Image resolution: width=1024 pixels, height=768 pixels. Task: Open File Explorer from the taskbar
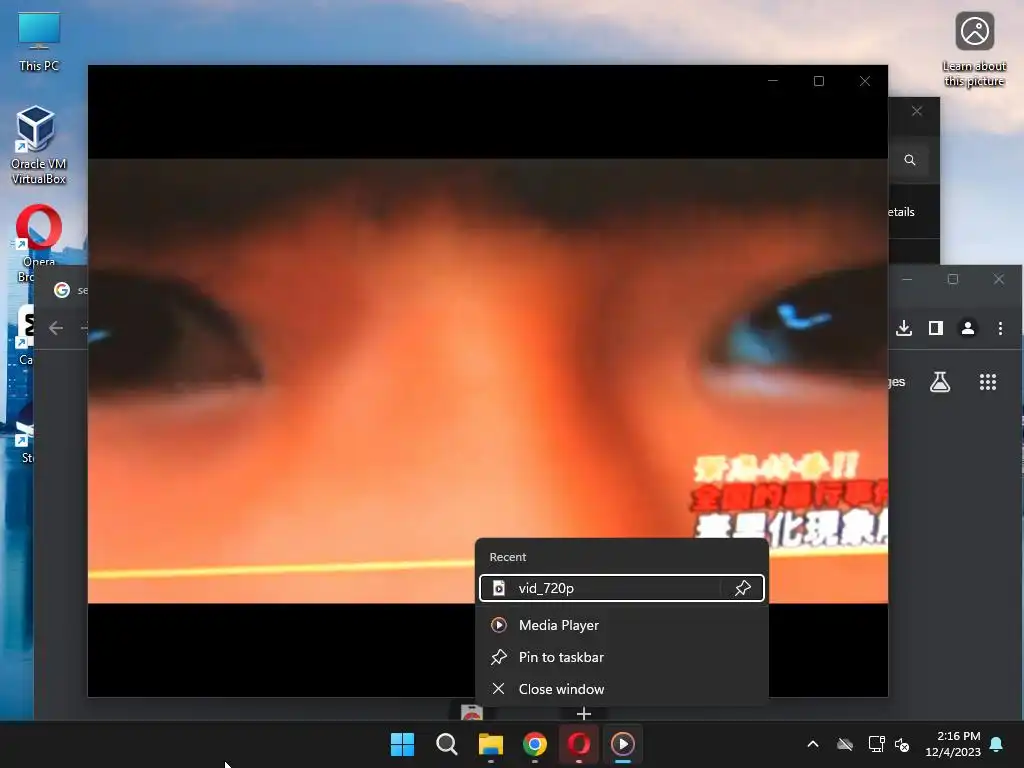tap(490, 744)
